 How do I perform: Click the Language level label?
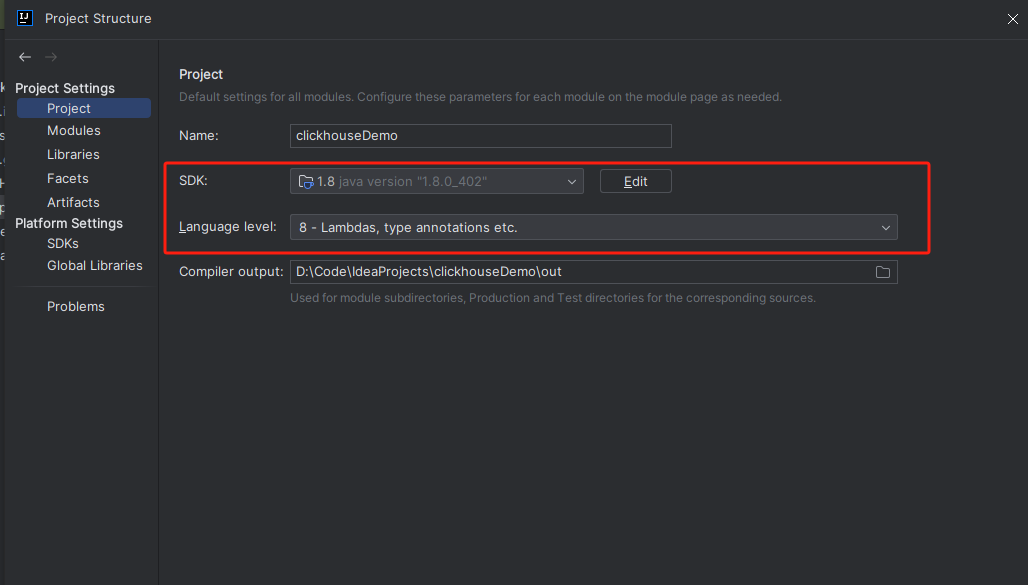(227, 227)
